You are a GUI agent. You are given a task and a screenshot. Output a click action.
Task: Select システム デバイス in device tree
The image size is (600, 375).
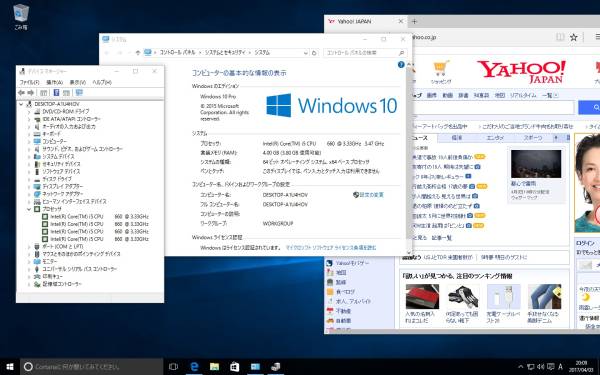(58, 157)
